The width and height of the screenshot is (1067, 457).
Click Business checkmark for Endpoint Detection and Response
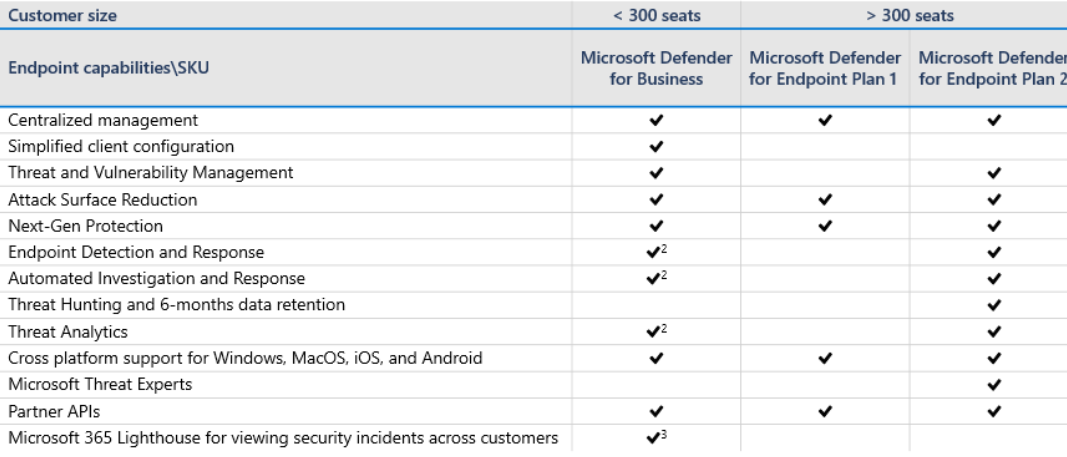tap(653, 252)
